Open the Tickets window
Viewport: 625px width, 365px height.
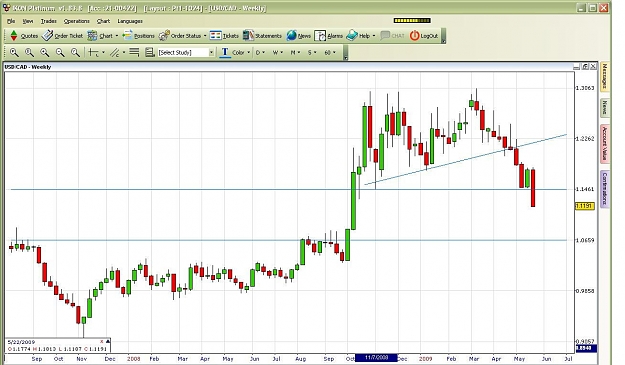[224, 36]
